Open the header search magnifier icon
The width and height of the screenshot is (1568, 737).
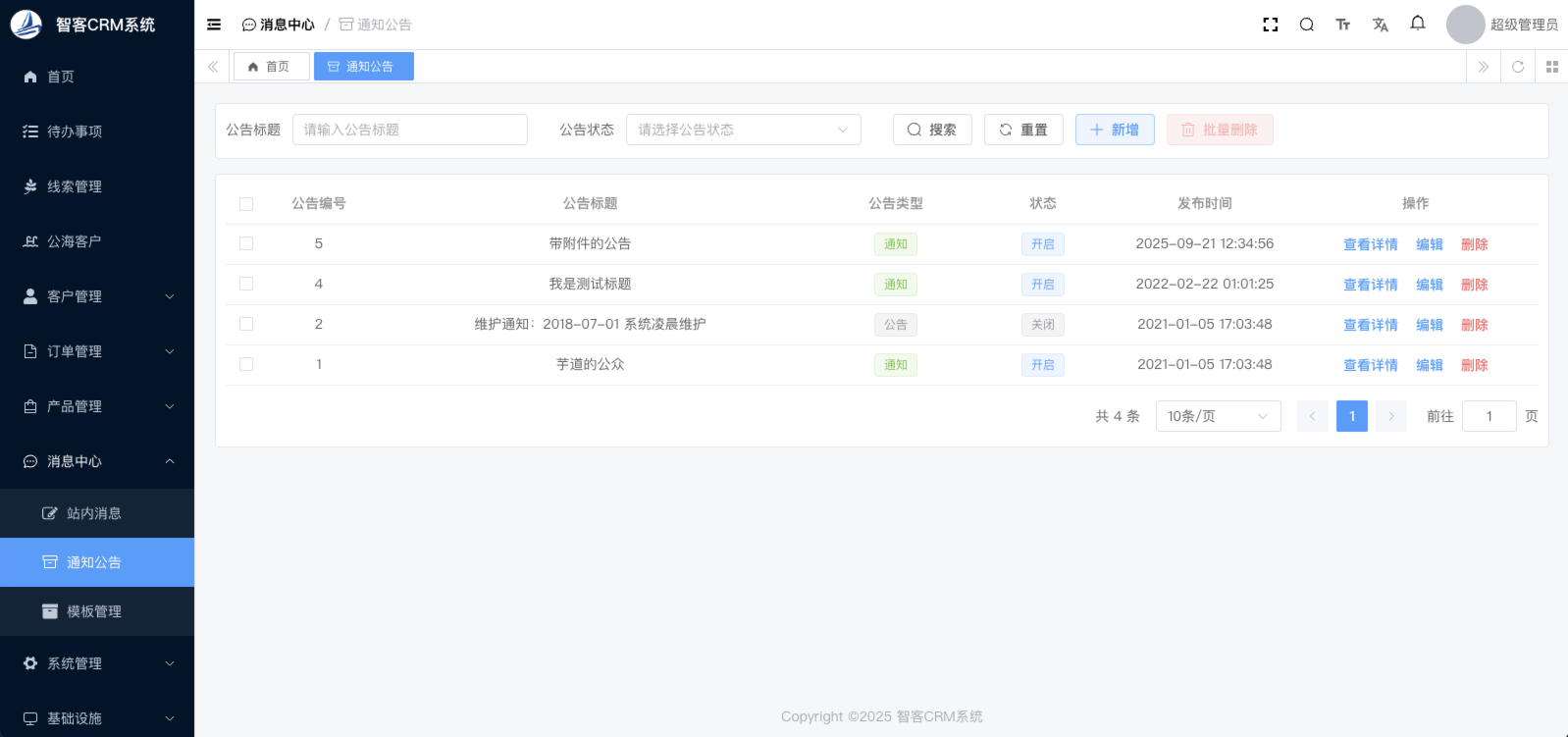[1307, 25]
